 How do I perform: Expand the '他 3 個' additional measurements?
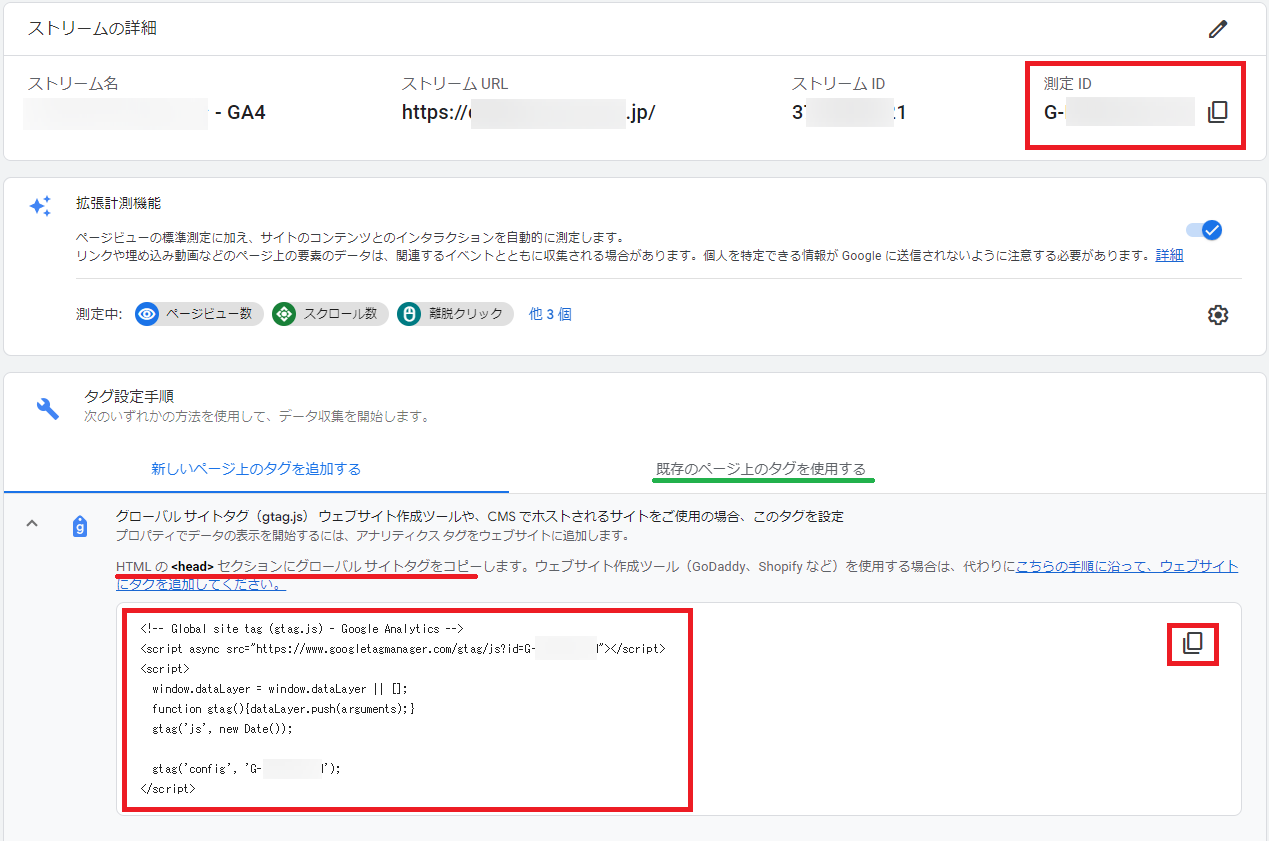[550, 314]
